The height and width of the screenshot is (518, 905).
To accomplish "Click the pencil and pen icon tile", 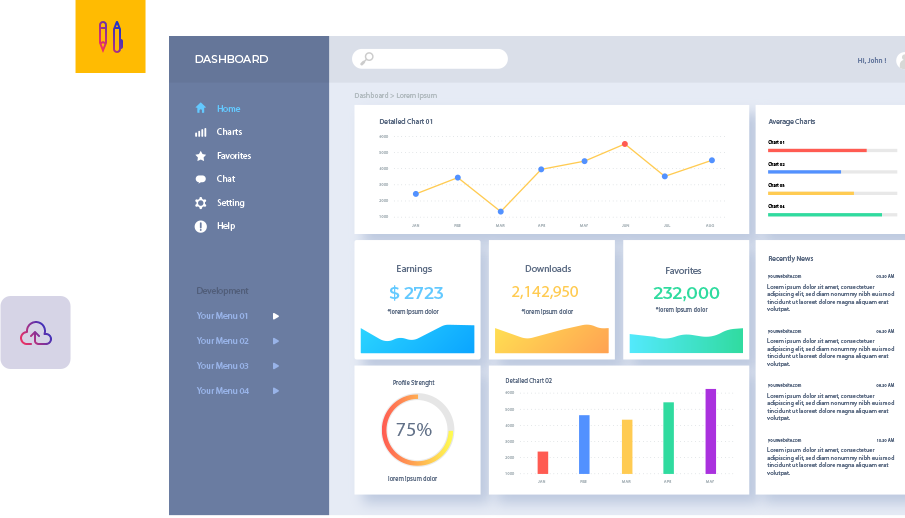I will 110,37.
